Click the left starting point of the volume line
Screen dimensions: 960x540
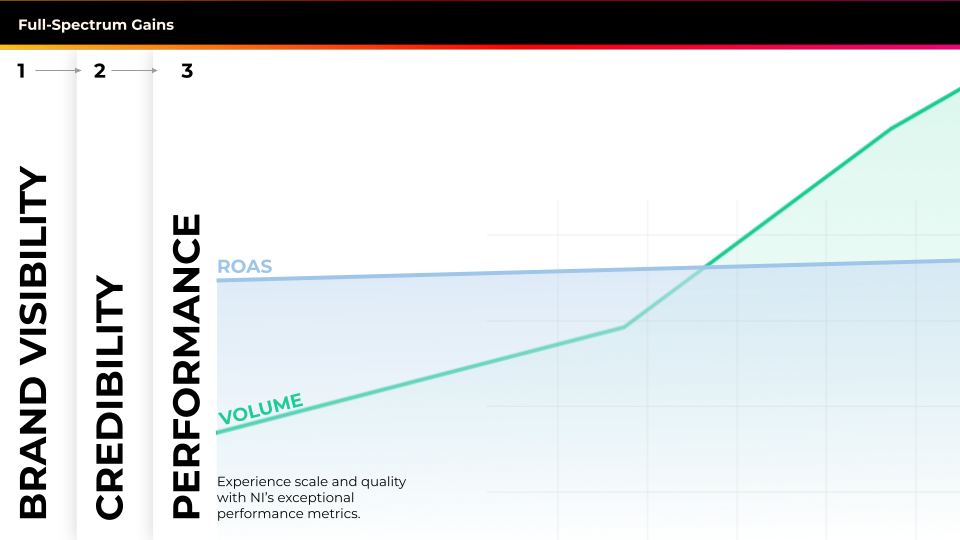click(219, 432)
